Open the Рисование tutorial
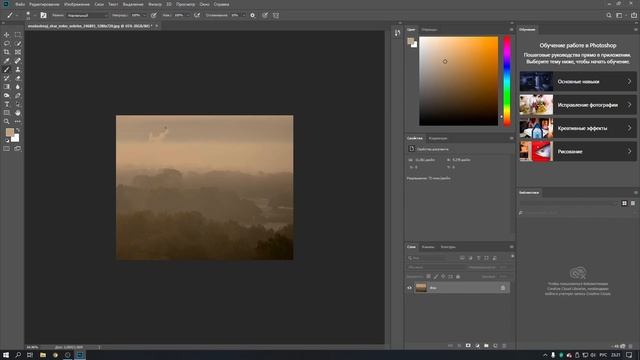The image size is (640, 360). (578, 151)
